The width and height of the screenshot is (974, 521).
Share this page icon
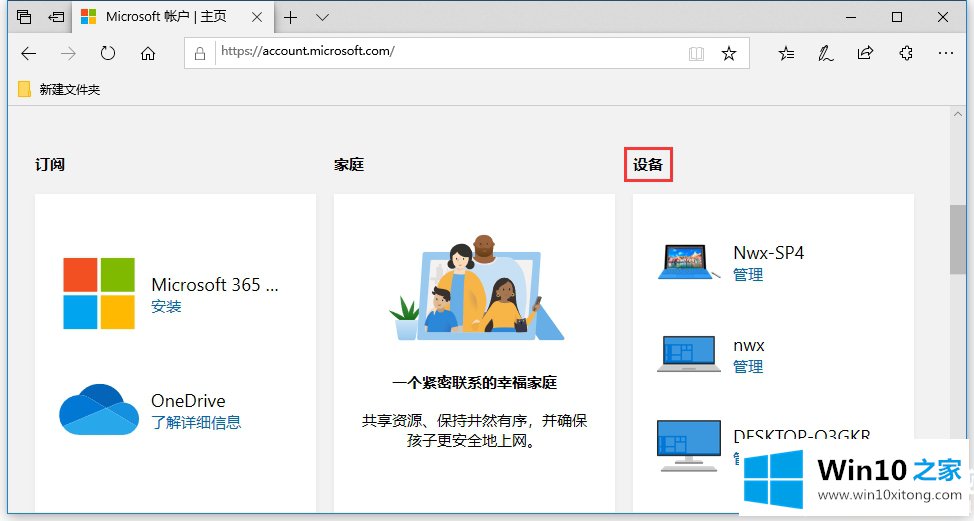(x=865, y=53)
